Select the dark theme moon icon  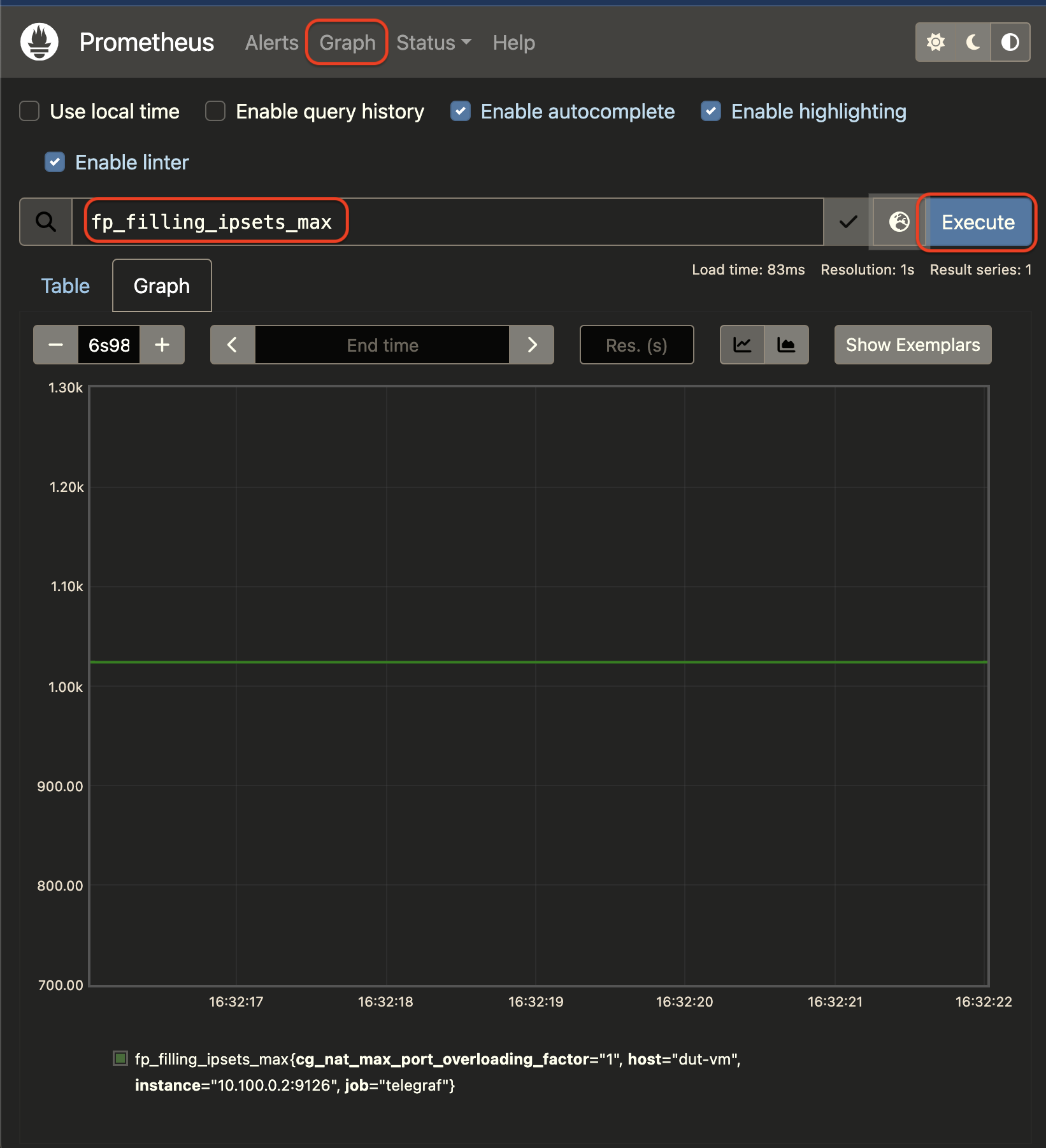pos(971,42)
